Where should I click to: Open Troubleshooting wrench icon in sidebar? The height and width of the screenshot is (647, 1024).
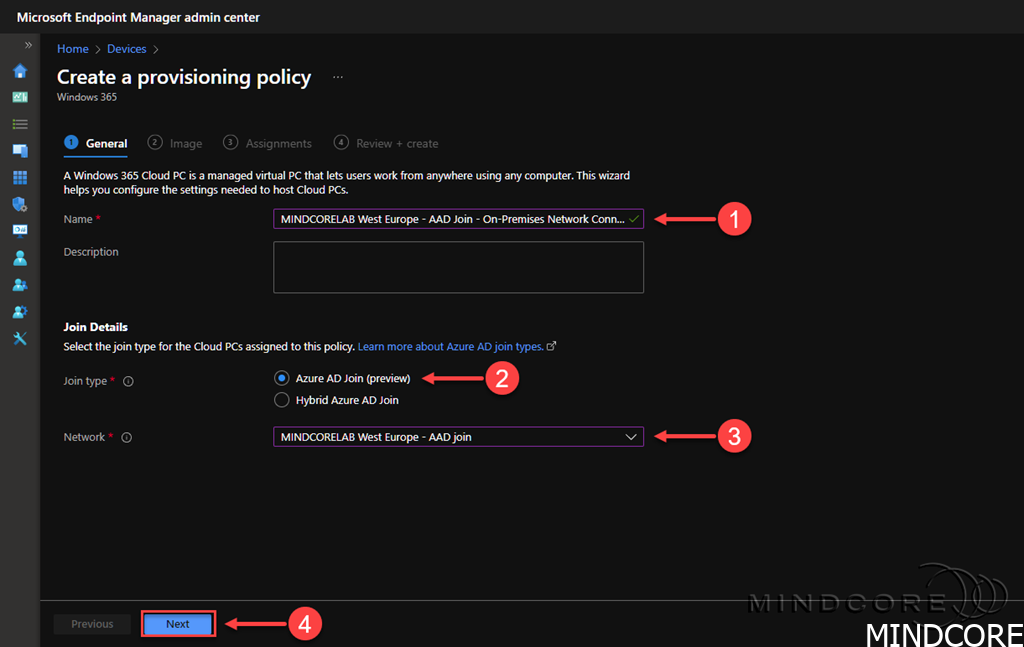coord(19,338)
